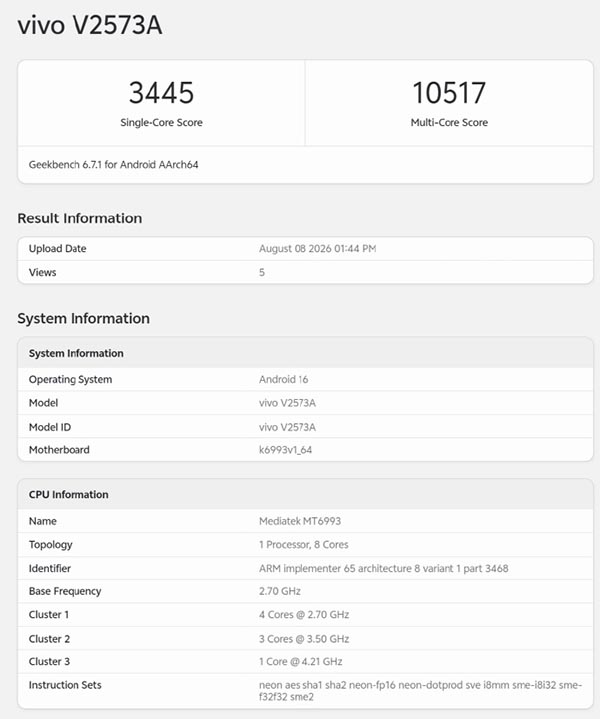Select the upload date 'August 08 2026 01:44 PM'
Image resolution: width=600 pixels, height=719 pixels.
[x=317, y=249]
